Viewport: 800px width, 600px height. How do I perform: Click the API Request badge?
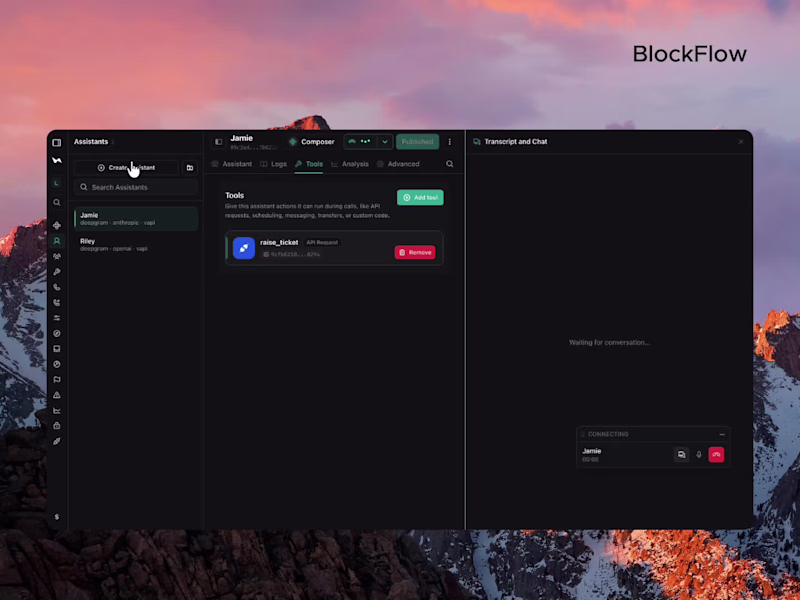(x=322, y=242)
